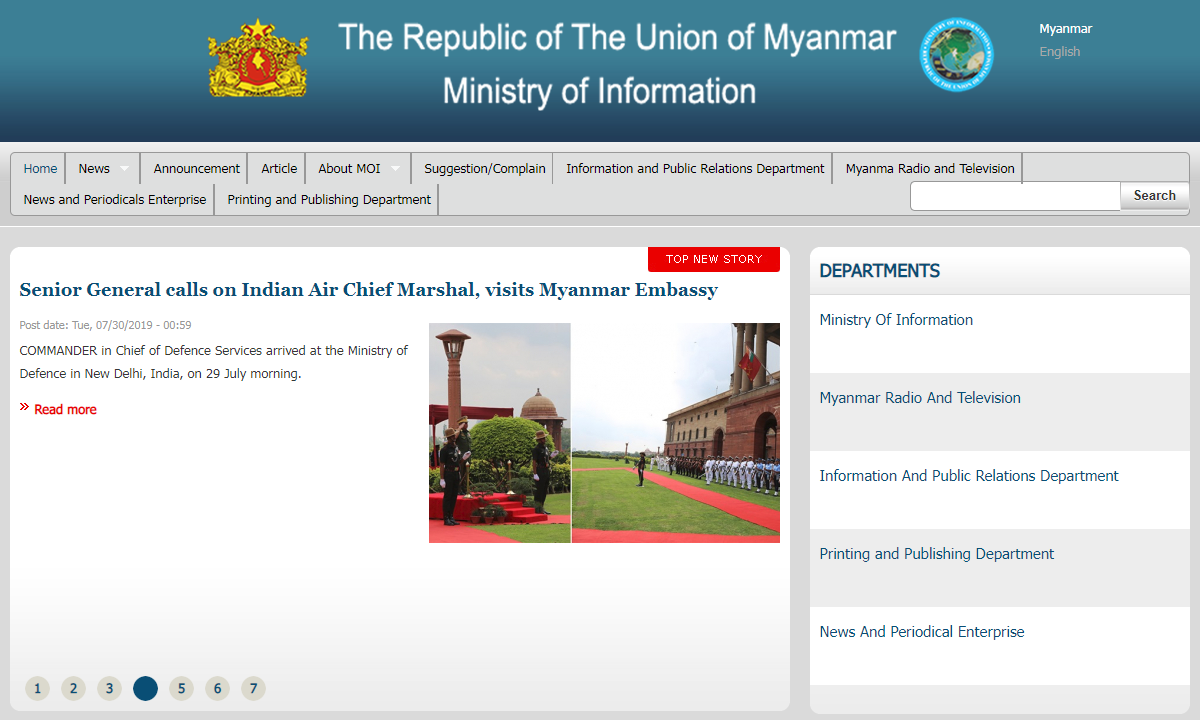Open Myanma Radio and Television menu
Image resolution: width=1201 pixels, height=720 pixels.
click(930, 169)
